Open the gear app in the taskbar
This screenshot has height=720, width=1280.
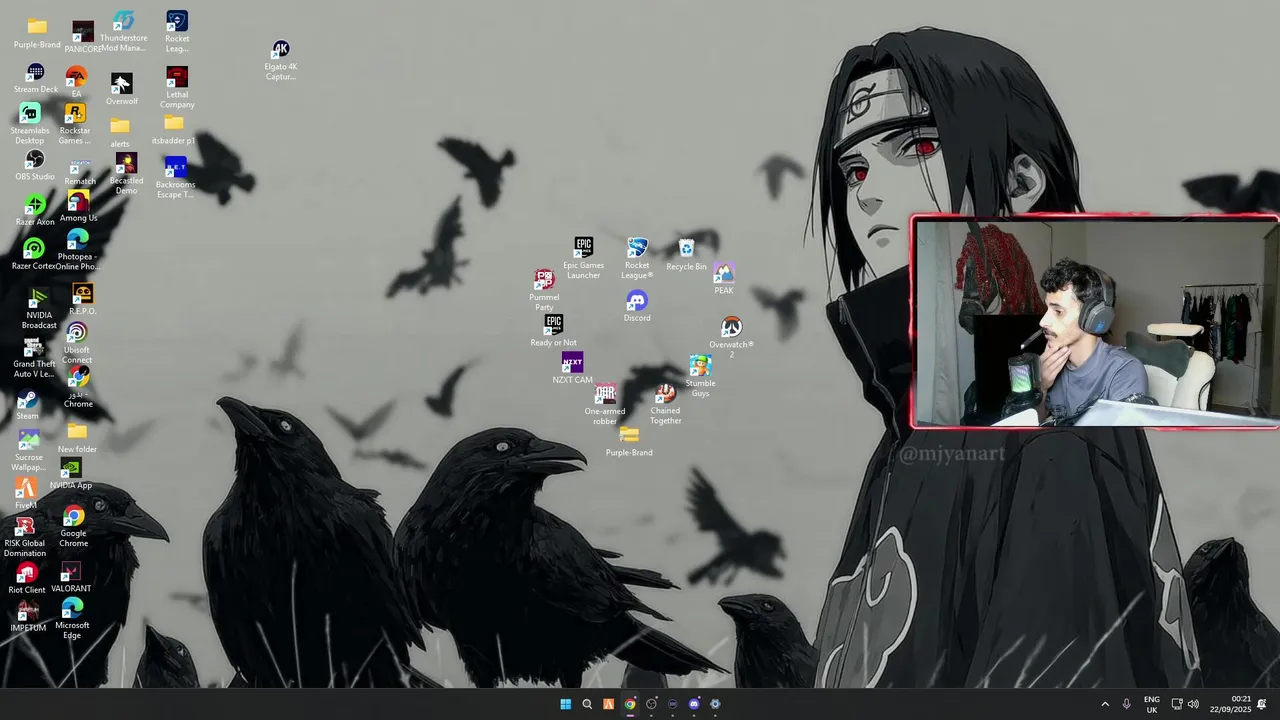pyautogui.click(x=715, y=704)
